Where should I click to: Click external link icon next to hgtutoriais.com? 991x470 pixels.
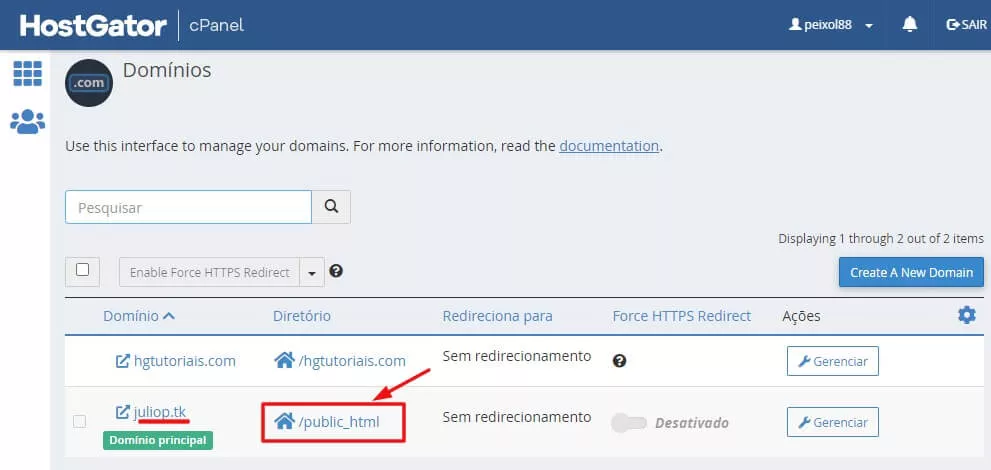tap(123, 361)
